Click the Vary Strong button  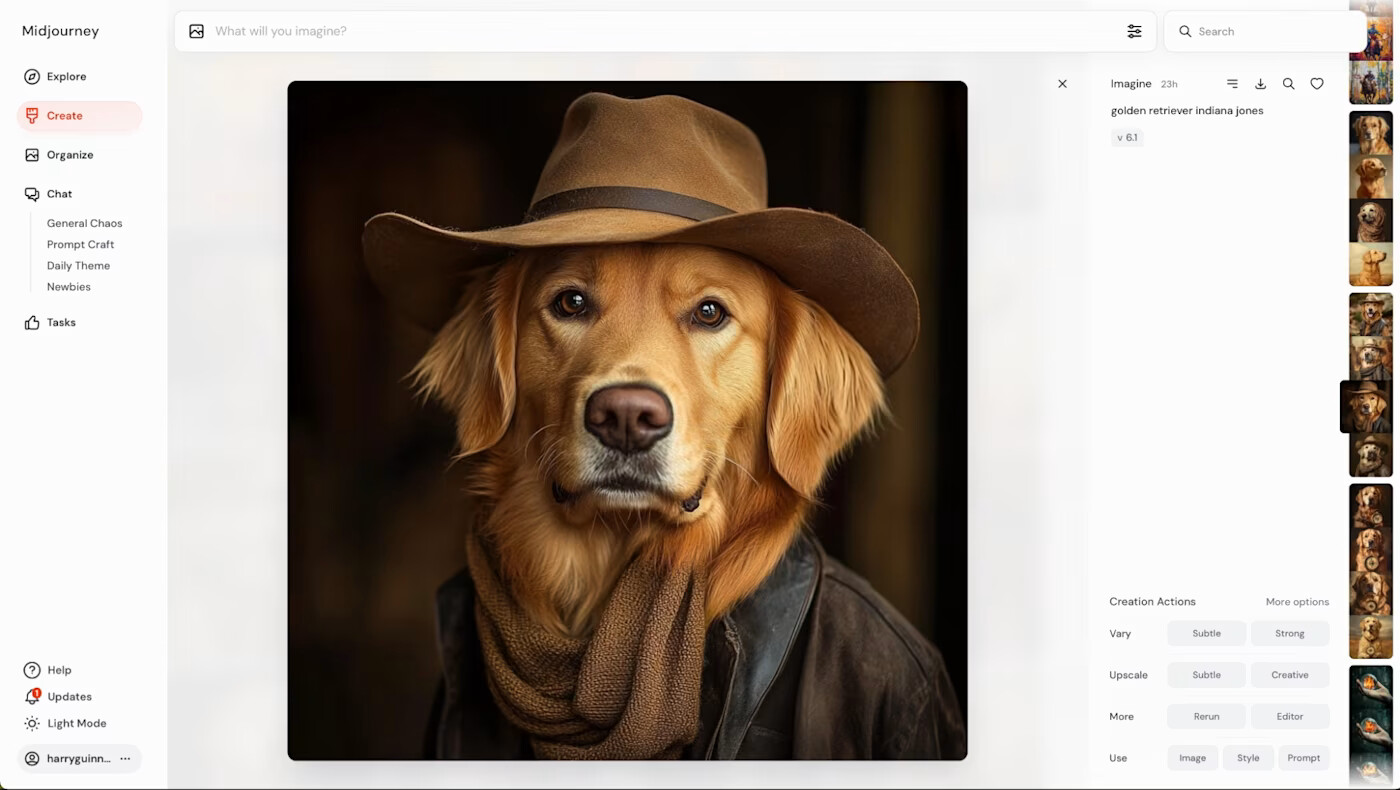(1289, 633)
